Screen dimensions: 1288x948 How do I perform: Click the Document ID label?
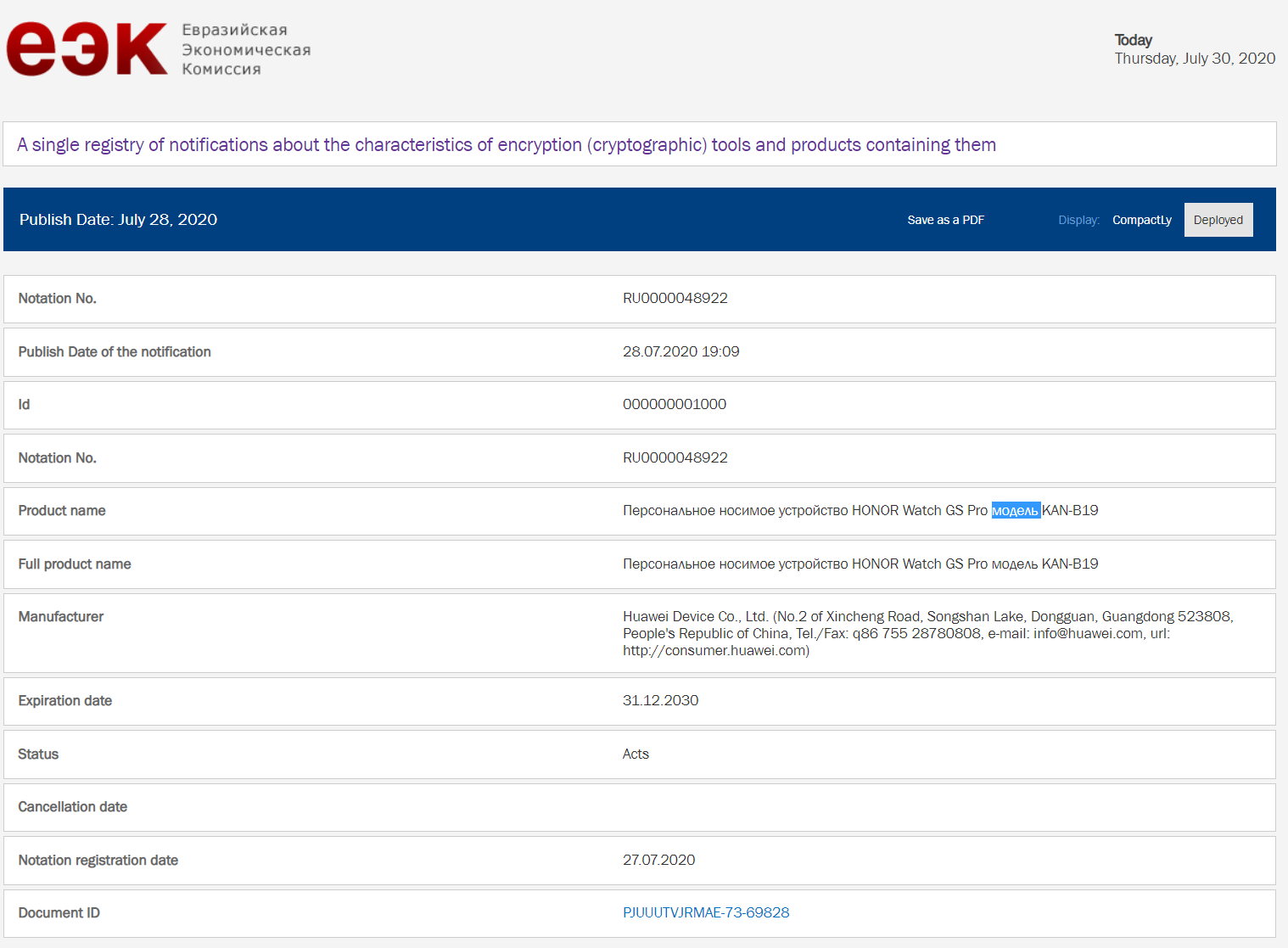(59, 912)
